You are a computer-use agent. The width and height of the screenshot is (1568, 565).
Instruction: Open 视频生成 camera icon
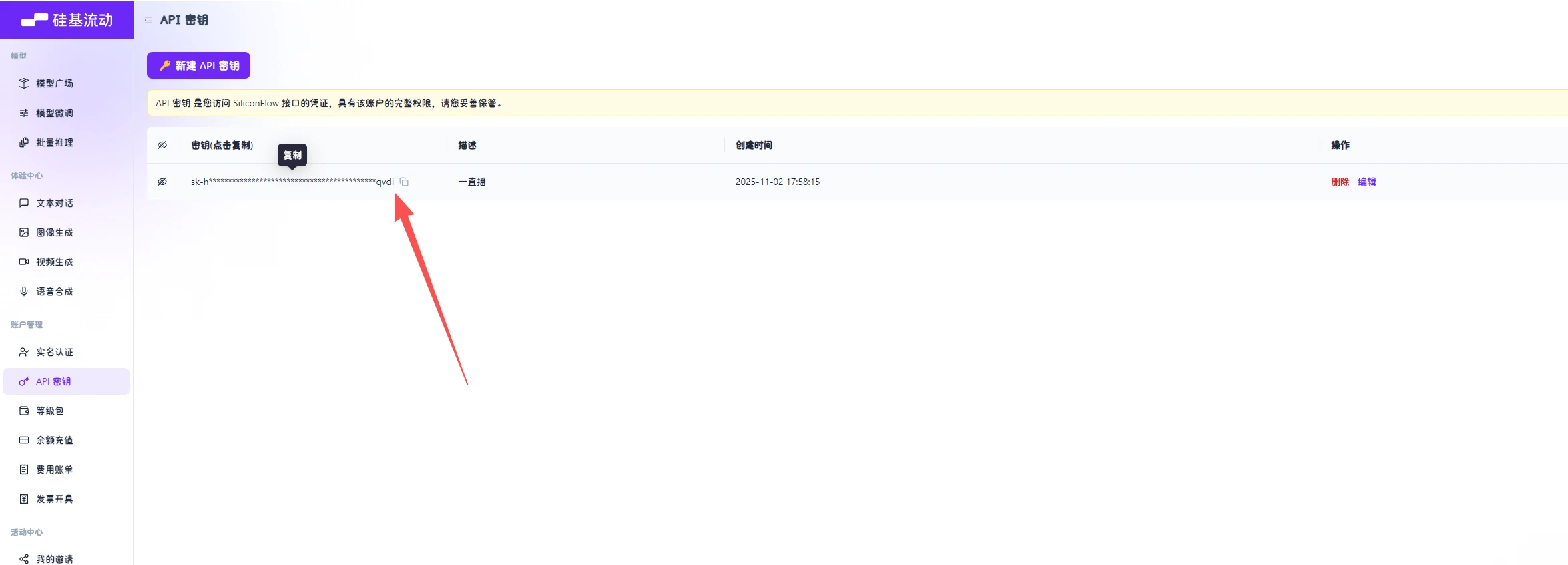tap(24, 262)
